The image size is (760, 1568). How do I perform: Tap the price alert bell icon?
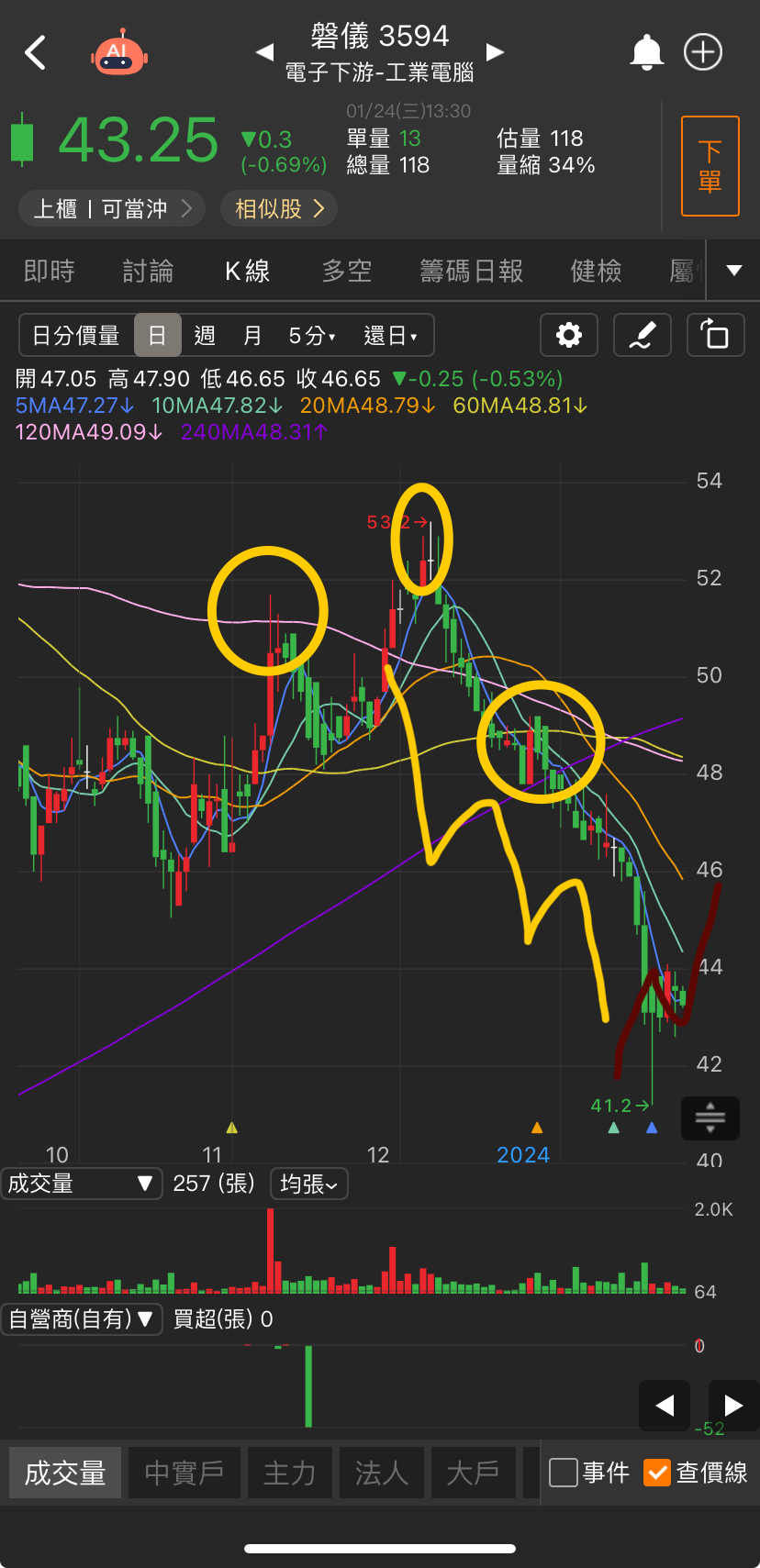pos(646,52)
